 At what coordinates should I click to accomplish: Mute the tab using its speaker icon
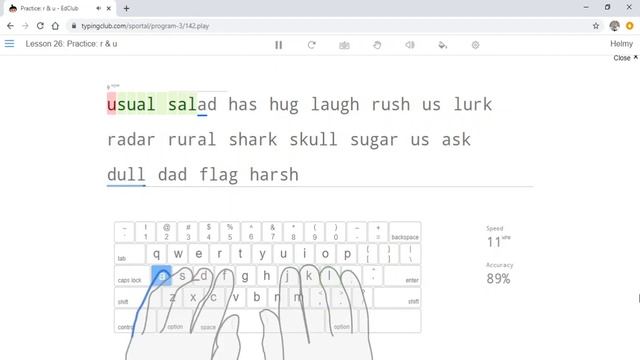pos(98,8)
